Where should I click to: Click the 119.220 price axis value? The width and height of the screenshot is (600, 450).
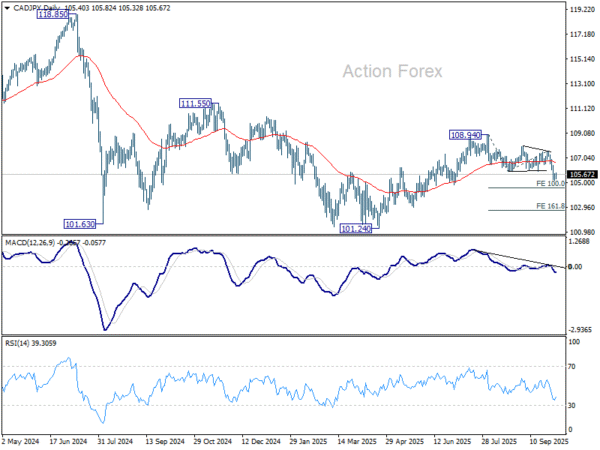(x=579, y=10)
